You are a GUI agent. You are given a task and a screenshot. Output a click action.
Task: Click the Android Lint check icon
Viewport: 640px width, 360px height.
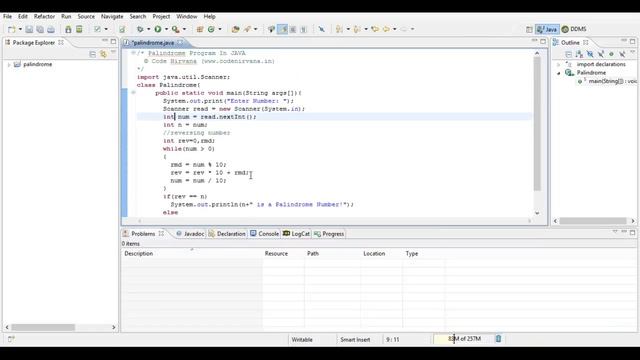(97, 29)
